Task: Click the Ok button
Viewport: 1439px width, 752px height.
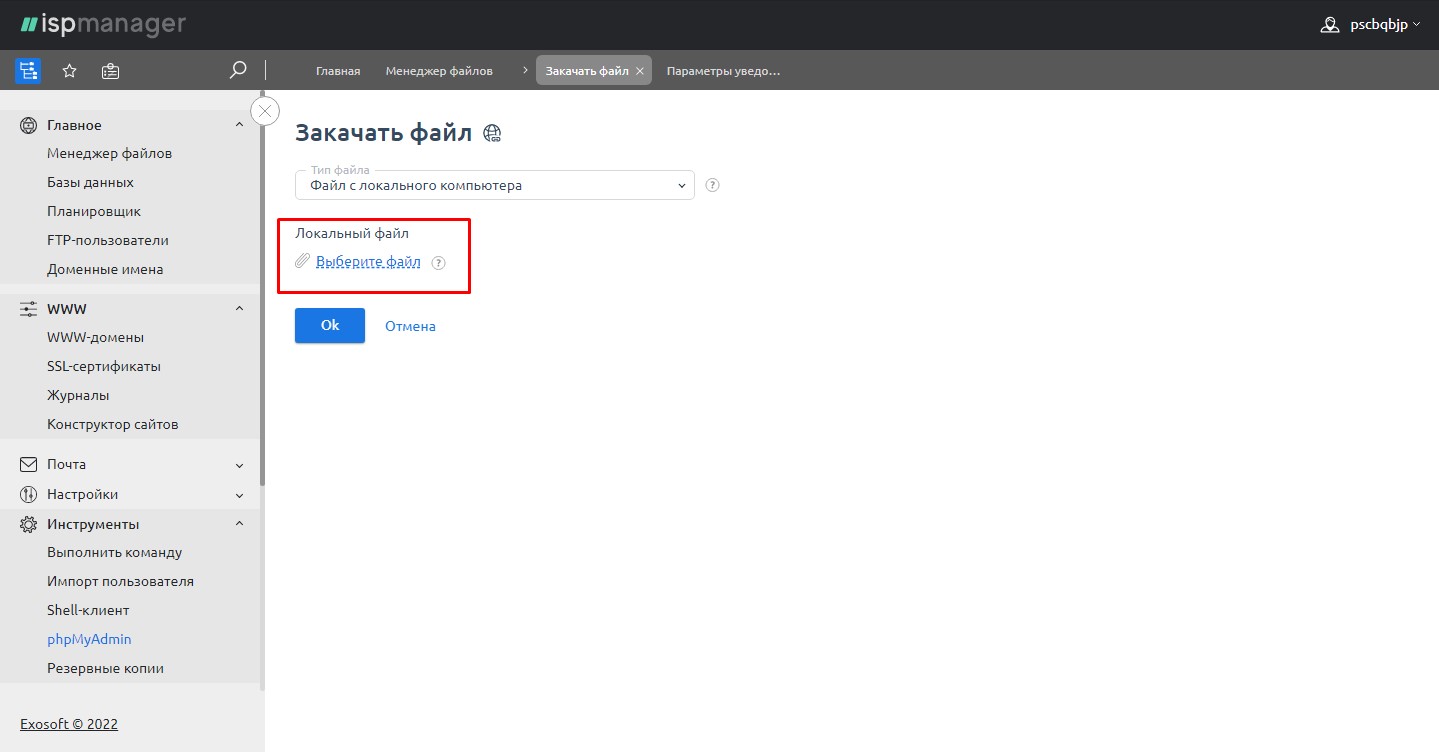Action: pyautogui.click(x=330, y=325)
